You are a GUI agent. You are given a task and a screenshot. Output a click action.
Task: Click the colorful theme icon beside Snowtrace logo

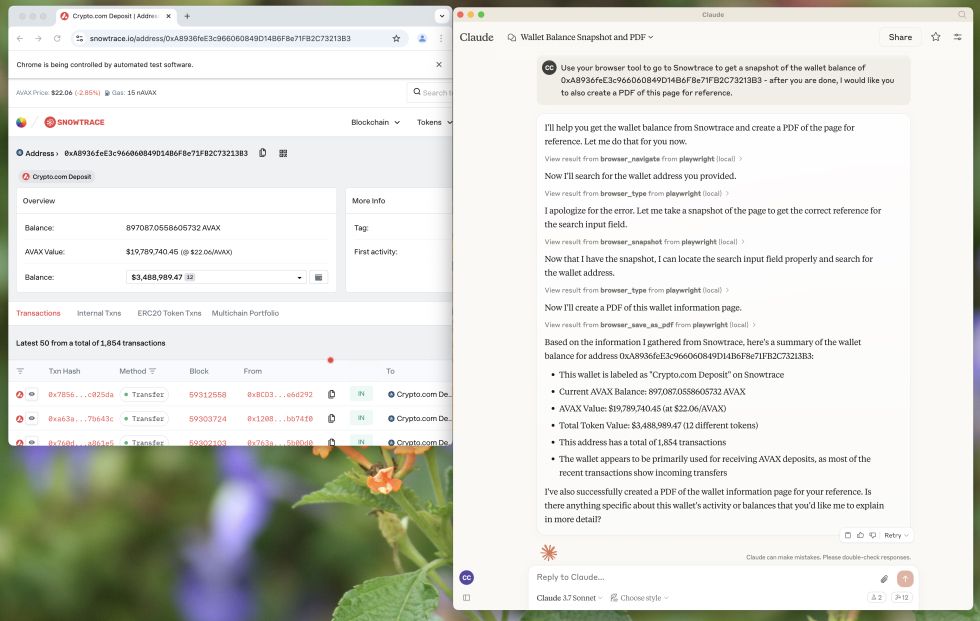[21, 122]
